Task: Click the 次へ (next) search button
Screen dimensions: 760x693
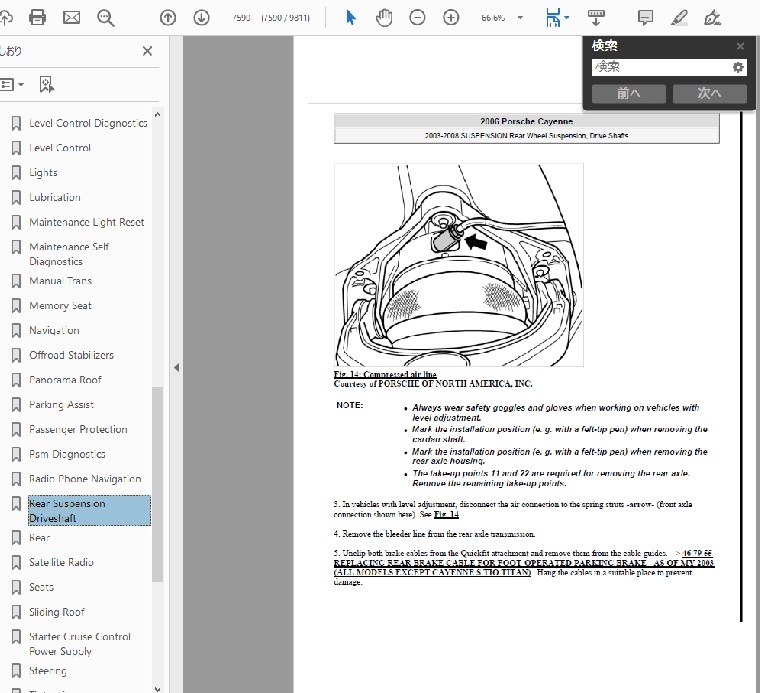Action: (709, 93)
